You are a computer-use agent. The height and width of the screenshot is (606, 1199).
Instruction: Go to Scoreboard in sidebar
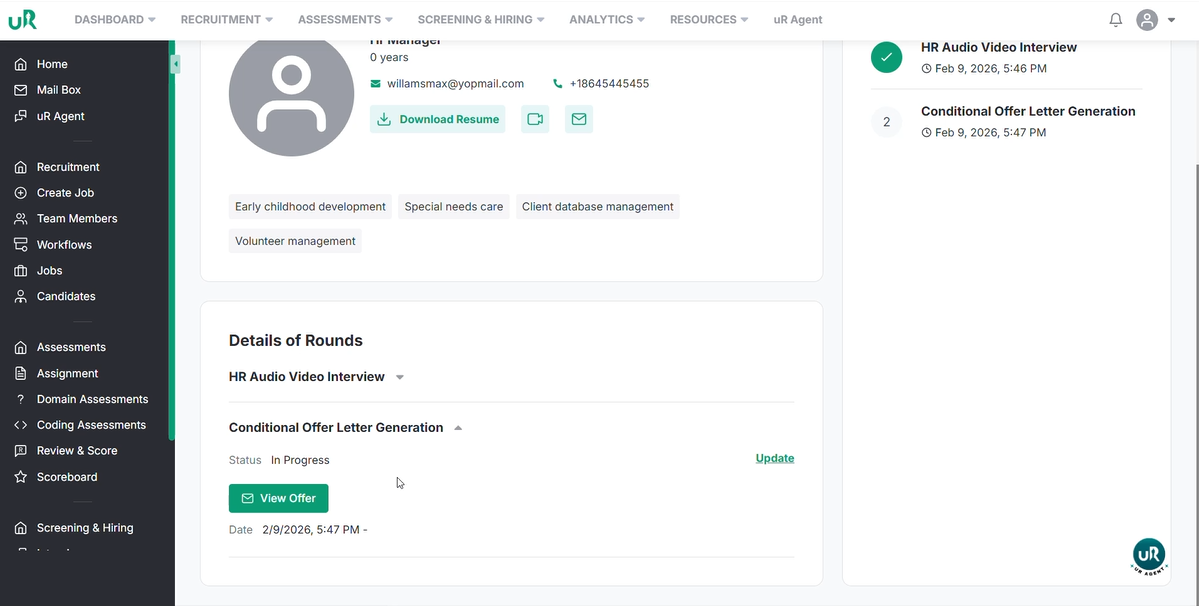coord(66,477)
